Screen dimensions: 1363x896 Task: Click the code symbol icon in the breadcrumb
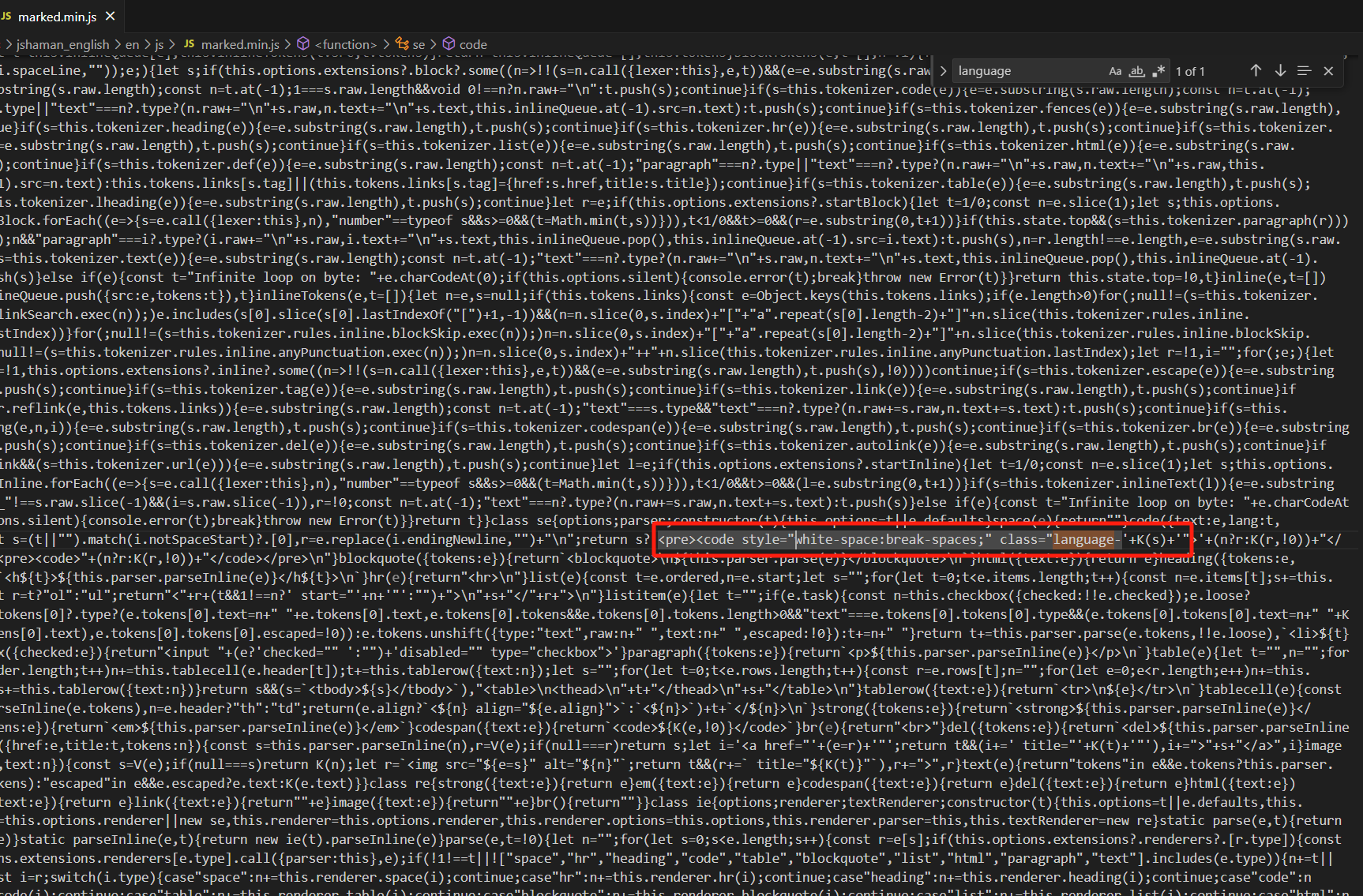pyautogui.click(x=449, y=44)
